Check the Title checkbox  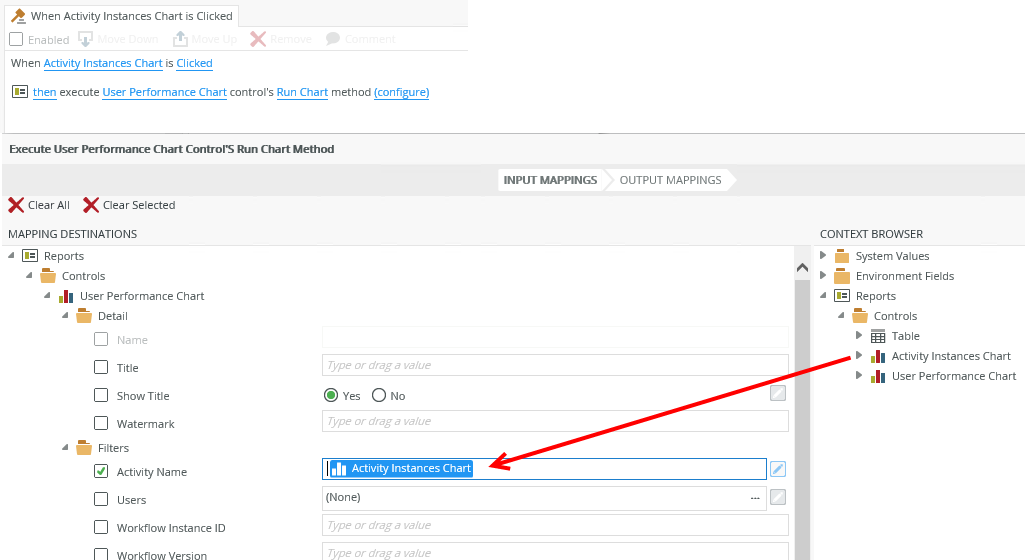coord(101,367)
